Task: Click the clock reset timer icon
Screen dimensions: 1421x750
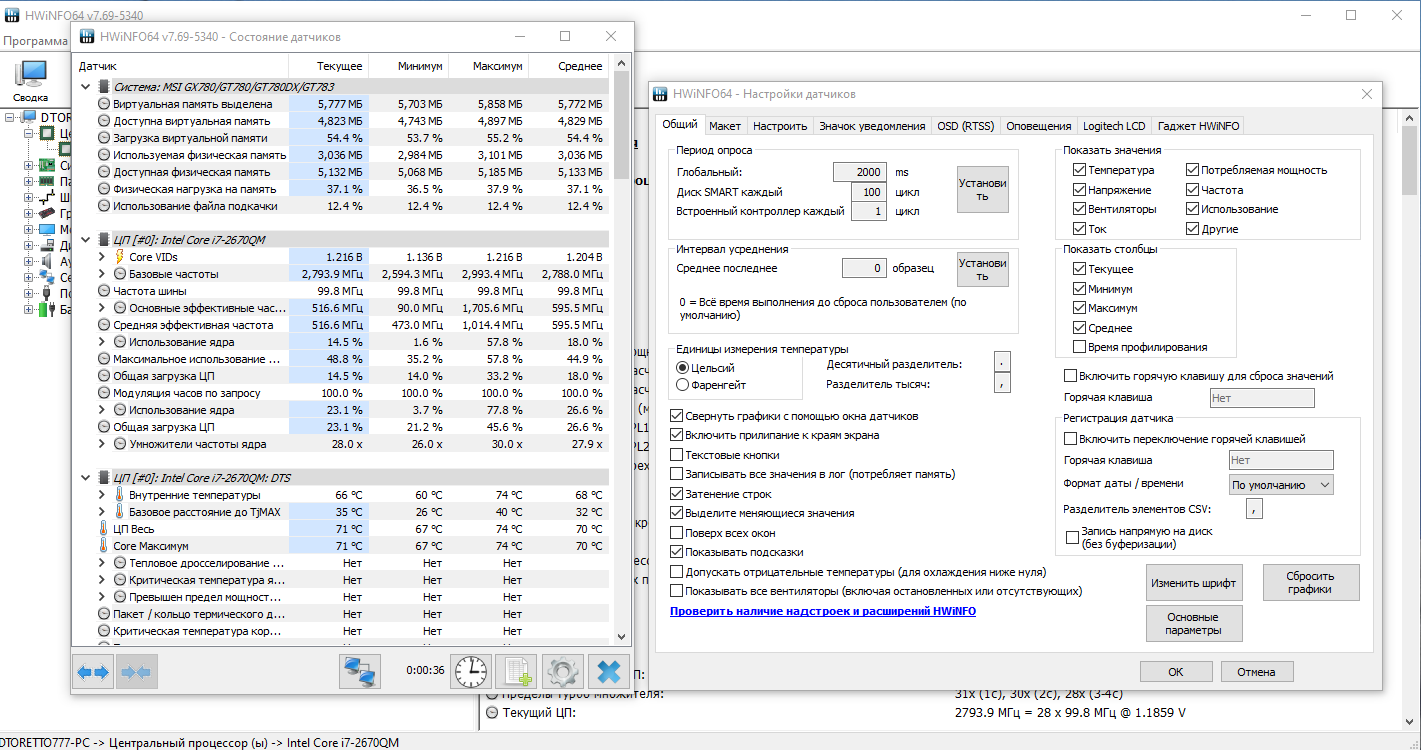Action: click(x=470, y=672)
